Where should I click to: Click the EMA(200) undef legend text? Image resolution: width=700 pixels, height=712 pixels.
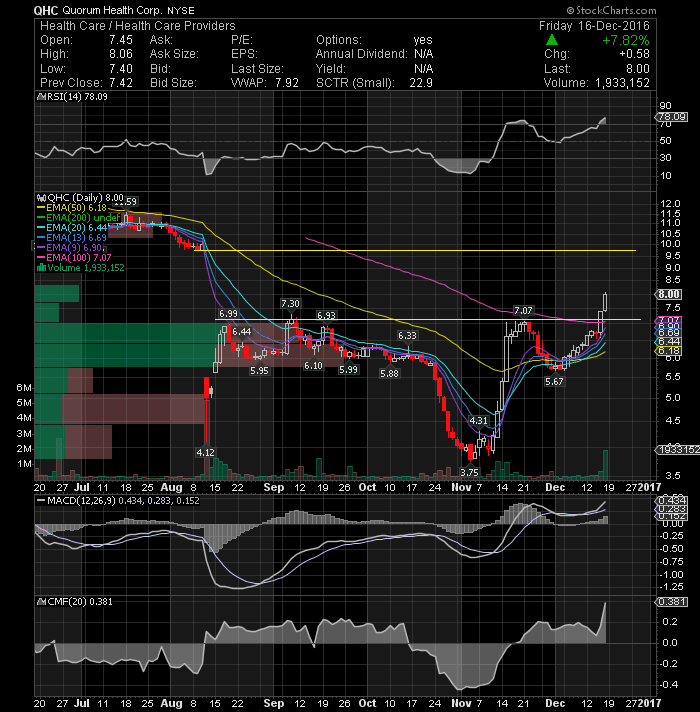click(x=83, y=218)
